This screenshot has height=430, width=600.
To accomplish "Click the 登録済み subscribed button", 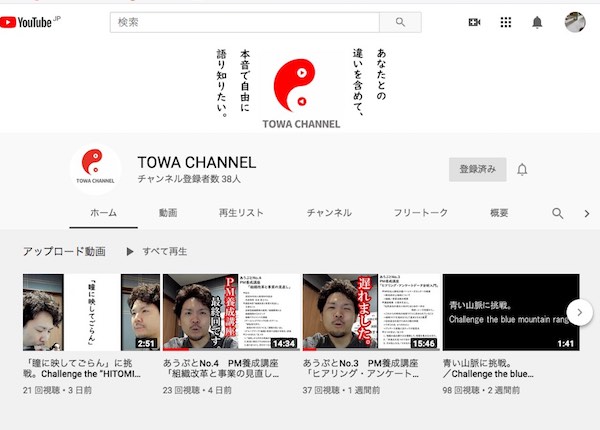I will pyautogui.click(x=478, y=169).
